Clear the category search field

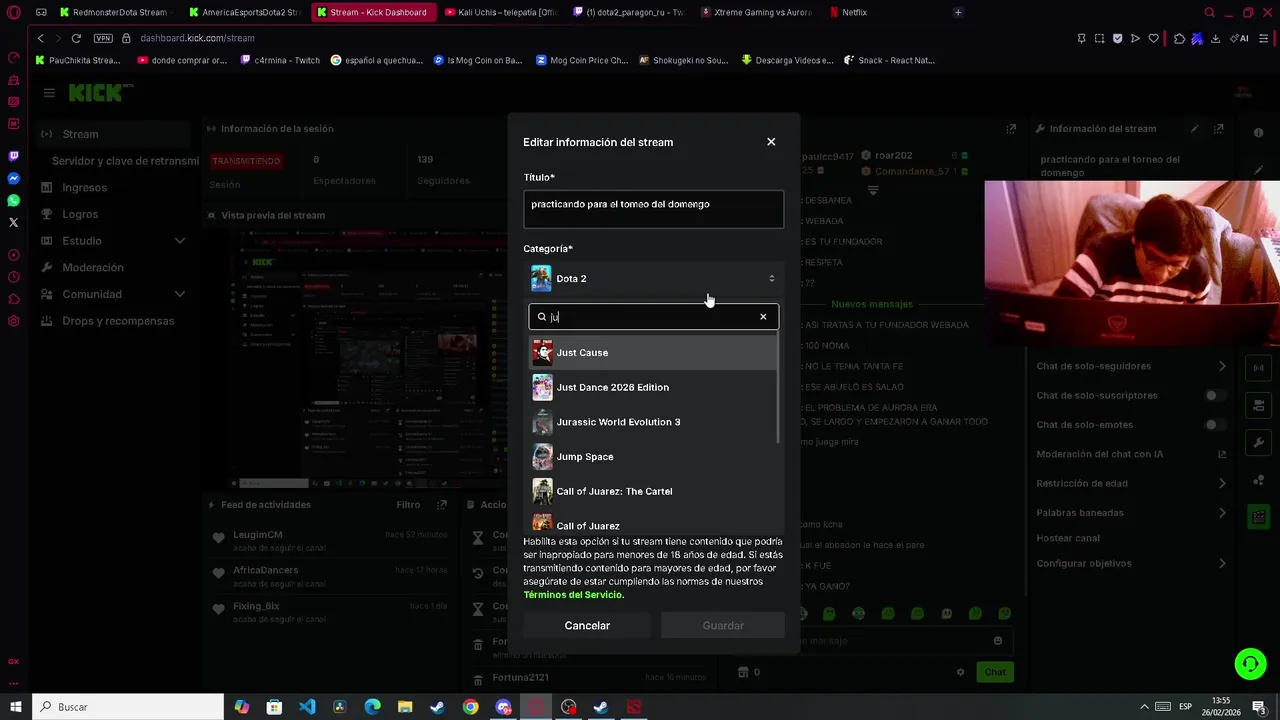pos(763,317)
